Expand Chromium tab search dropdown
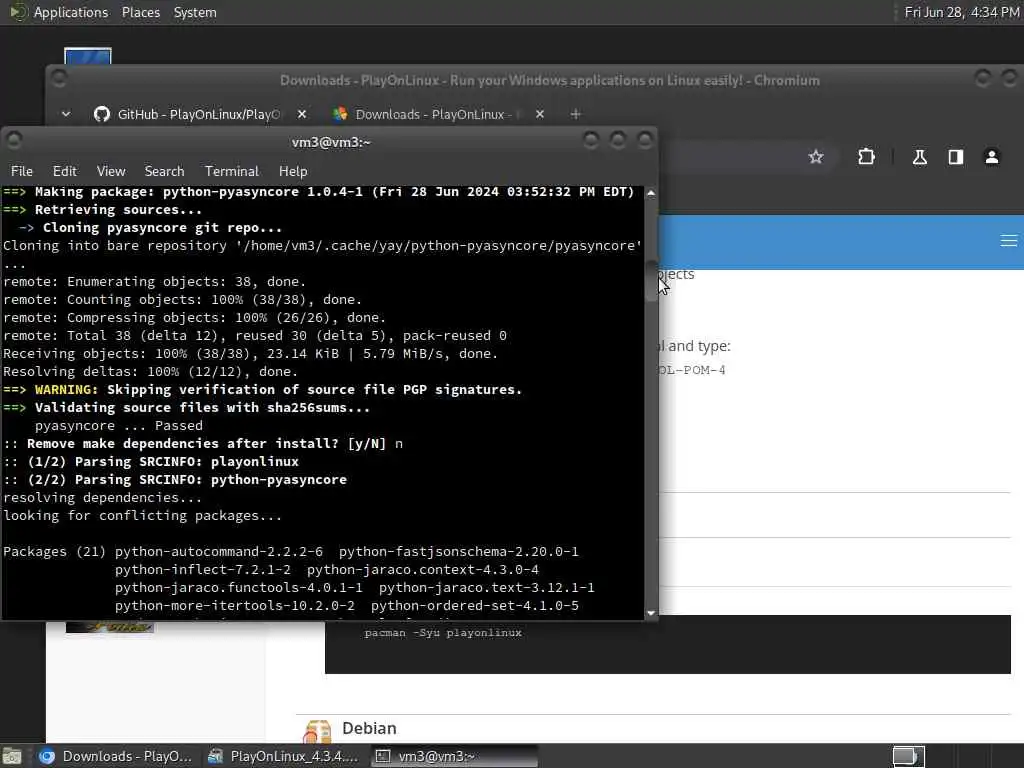 (x=66, y=114)
